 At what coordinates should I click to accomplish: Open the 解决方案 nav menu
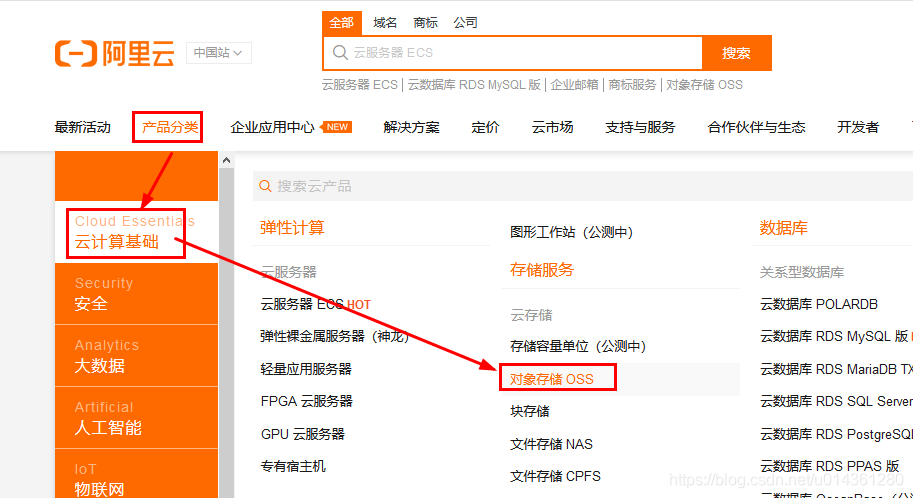pos(412,127)
